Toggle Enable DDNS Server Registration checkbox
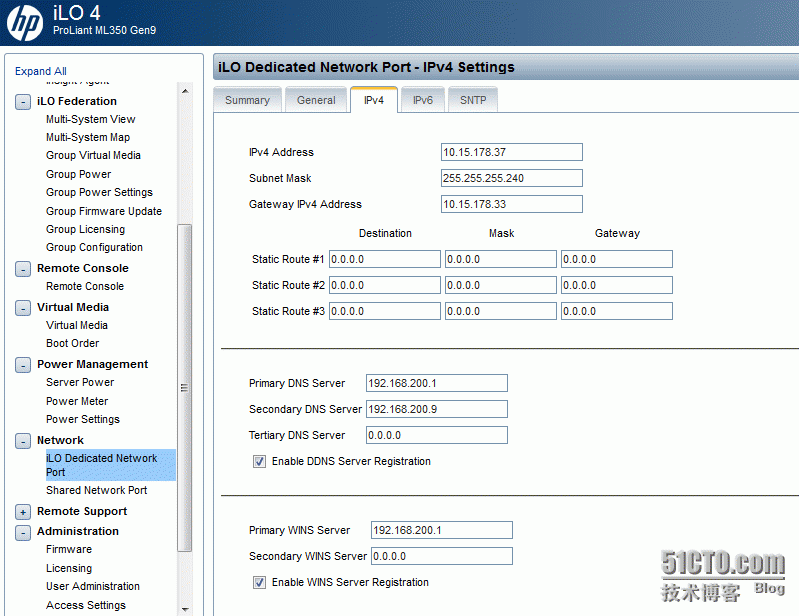Viewport: 799px width, 616px height. click(259, 462)
